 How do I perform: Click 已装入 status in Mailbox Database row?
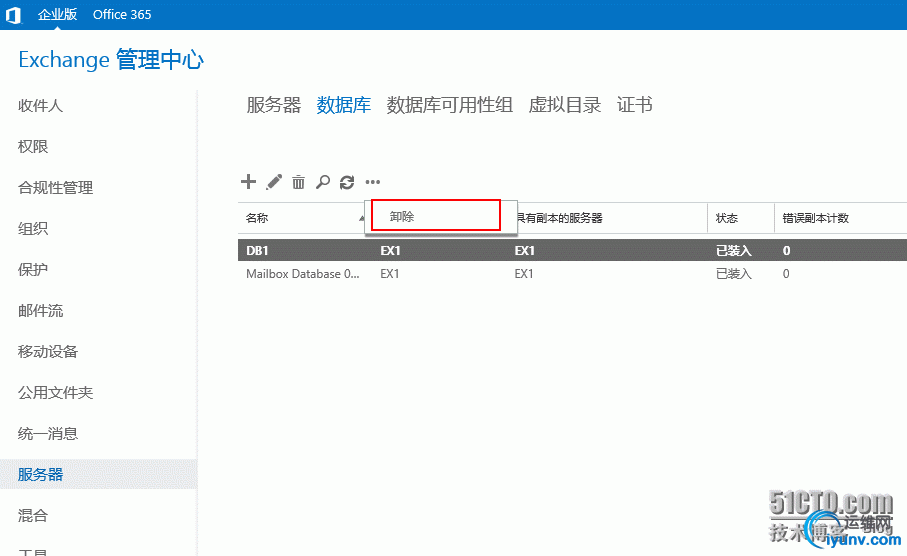pos(733,274)
